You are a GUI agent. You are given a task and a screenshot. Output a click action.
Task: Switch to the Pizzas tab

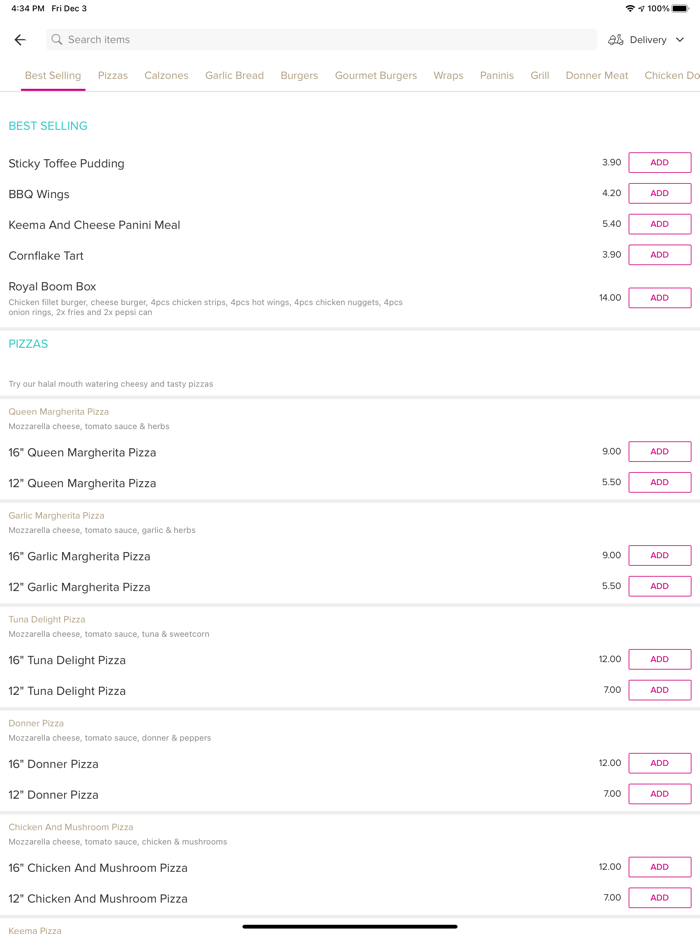(x=113, y=76)
